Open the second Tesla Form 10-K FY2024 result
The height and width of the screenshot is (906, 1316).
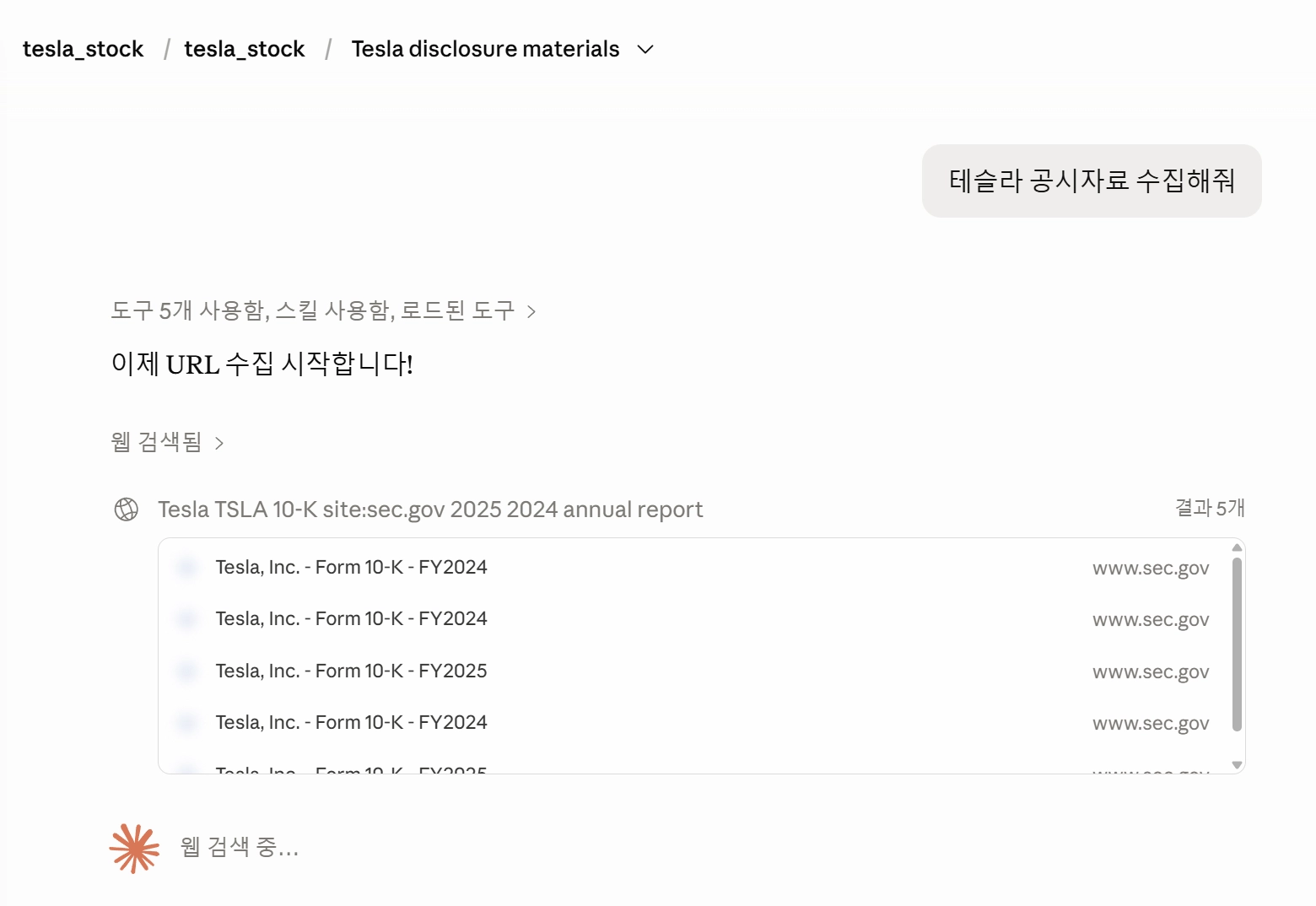[x=701, y=619]
